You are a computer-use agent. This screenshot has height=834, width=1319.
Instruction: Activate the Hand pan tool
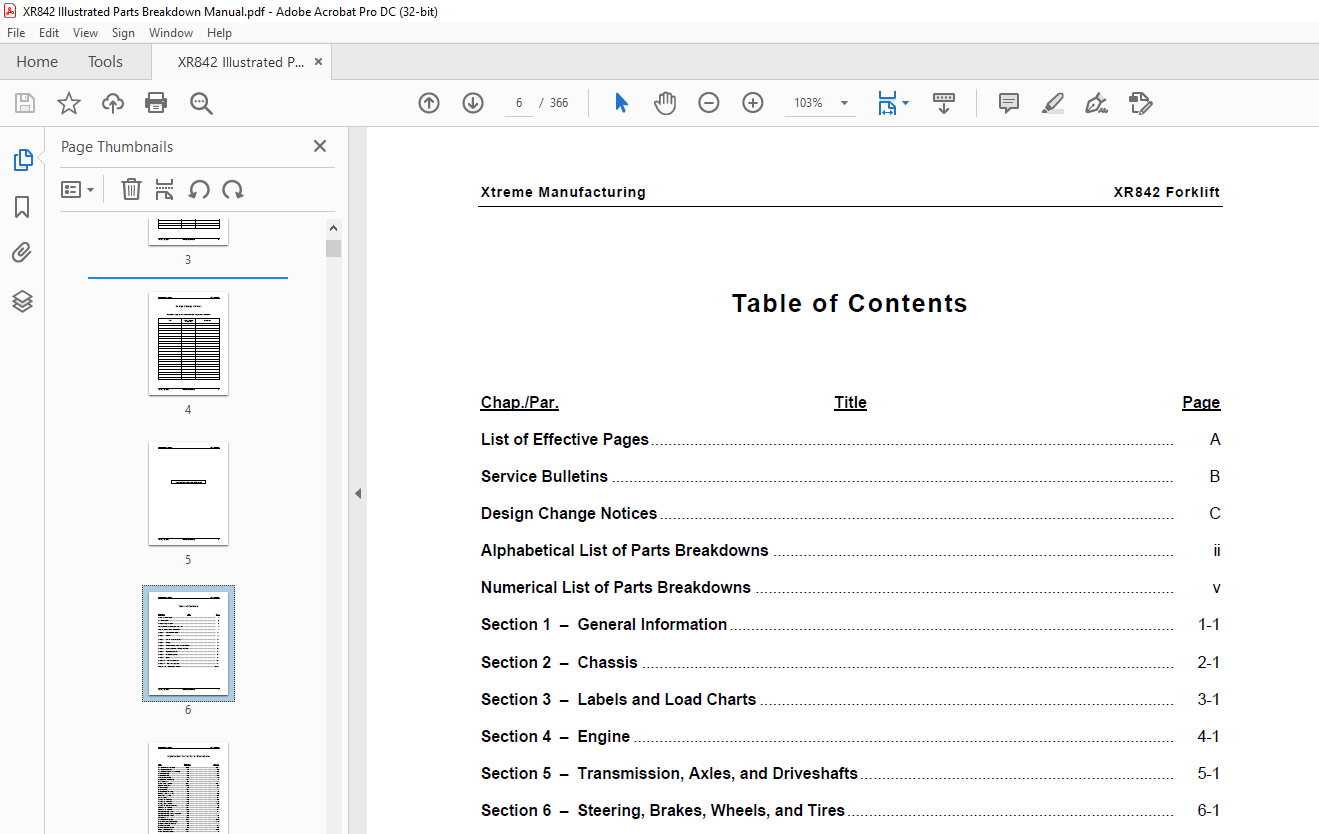point(665,103)
